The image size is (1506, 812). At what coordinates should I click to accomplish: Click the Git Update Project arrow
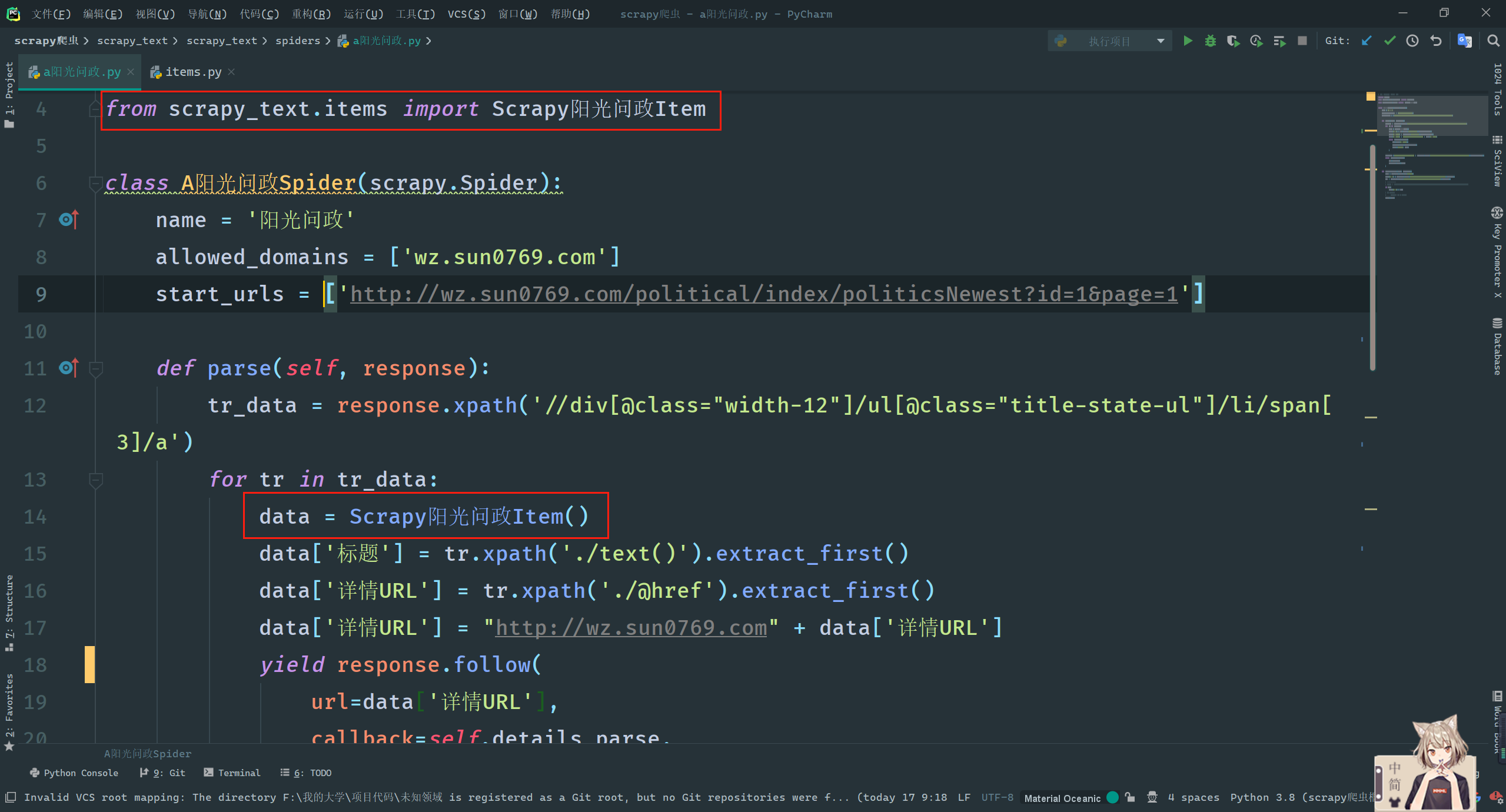(1367, 41)
